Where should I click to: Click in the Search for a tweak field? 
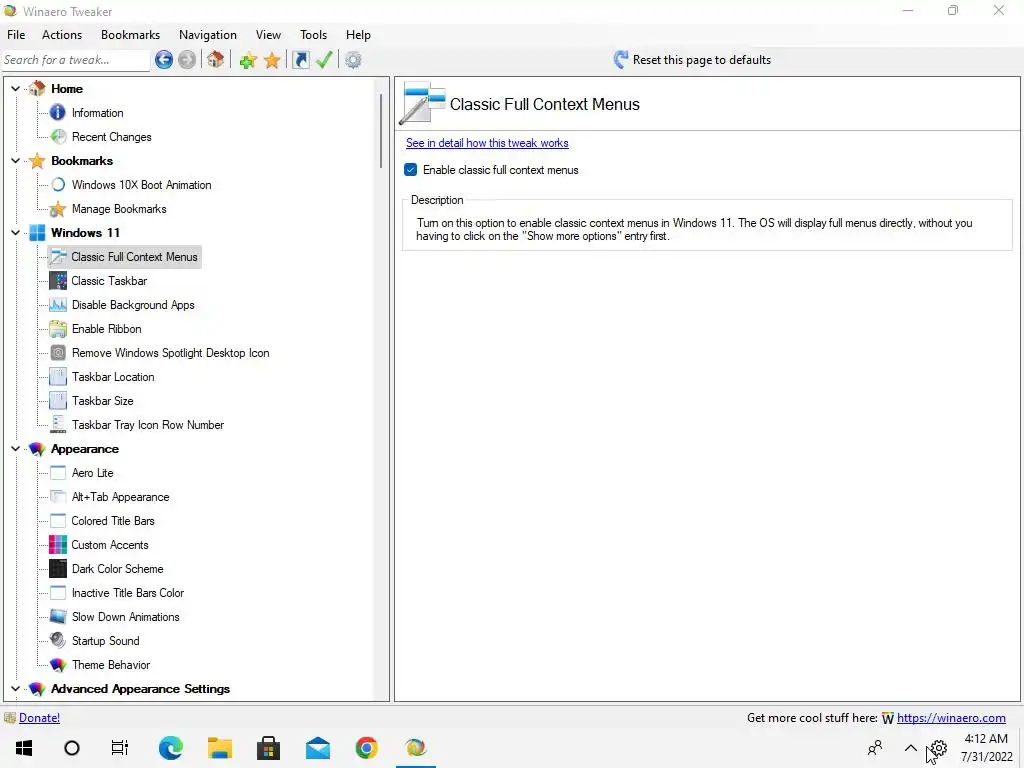[75, 60]
